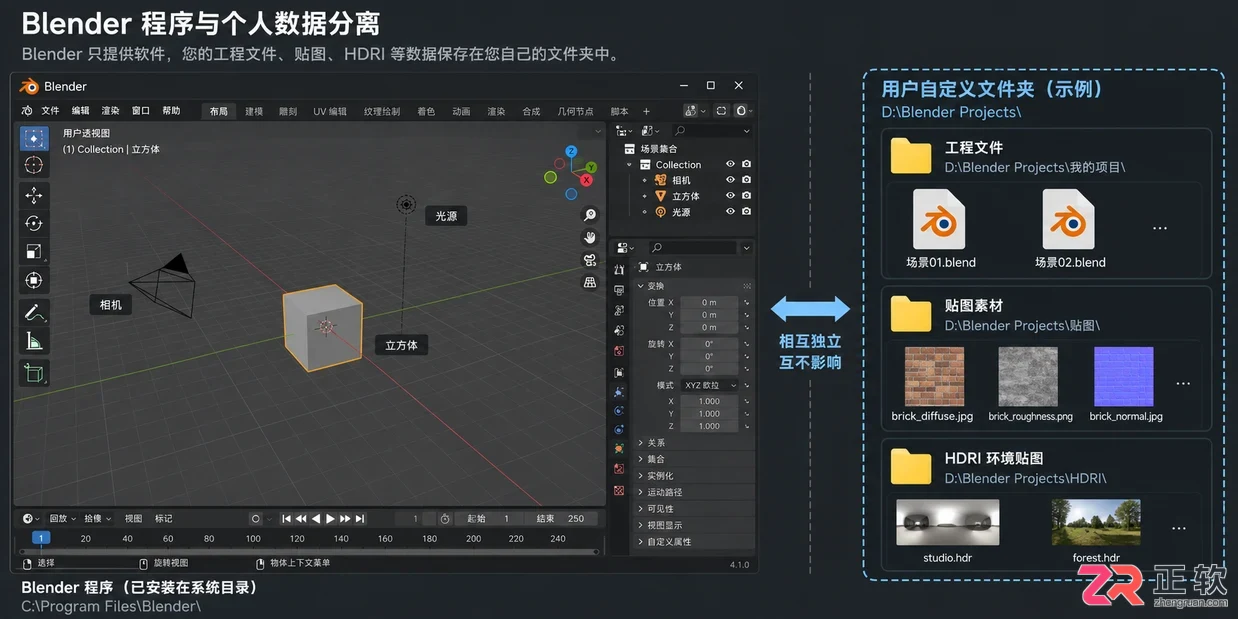Open the XYZ 欧拉 rotation mode dropdown
The height and width of the screenshot is (619, 1238).
709,385
